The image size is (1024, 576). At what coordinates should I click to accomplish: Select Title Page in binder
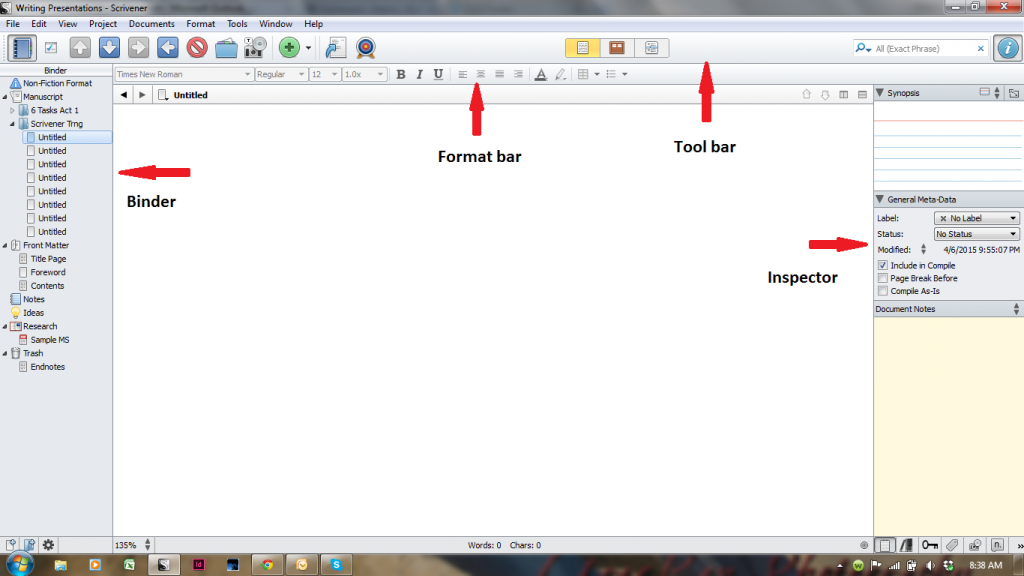tap(48, 259)
